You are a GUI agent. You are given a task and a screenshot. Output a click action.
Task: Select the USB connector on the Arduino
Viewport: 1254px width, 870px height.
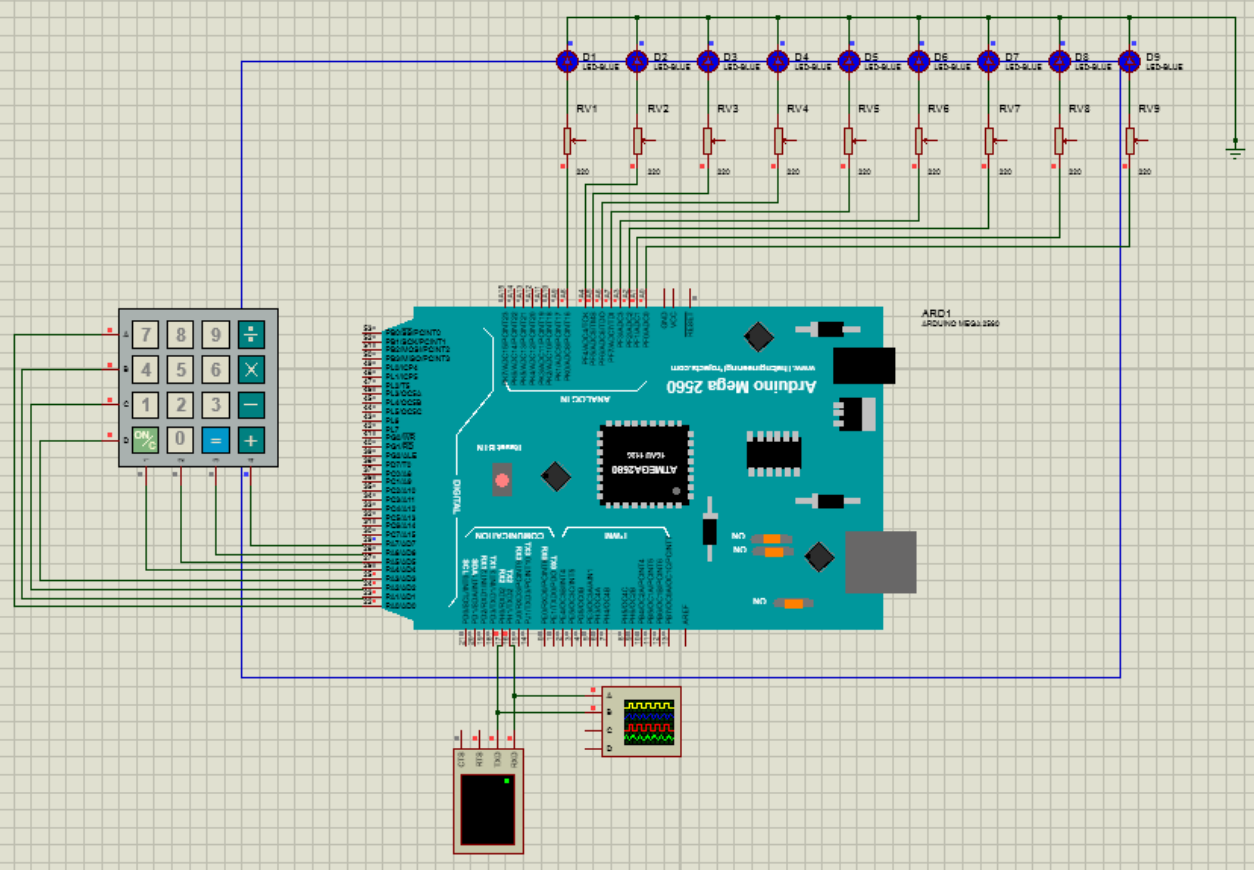[x=881, y=562]
